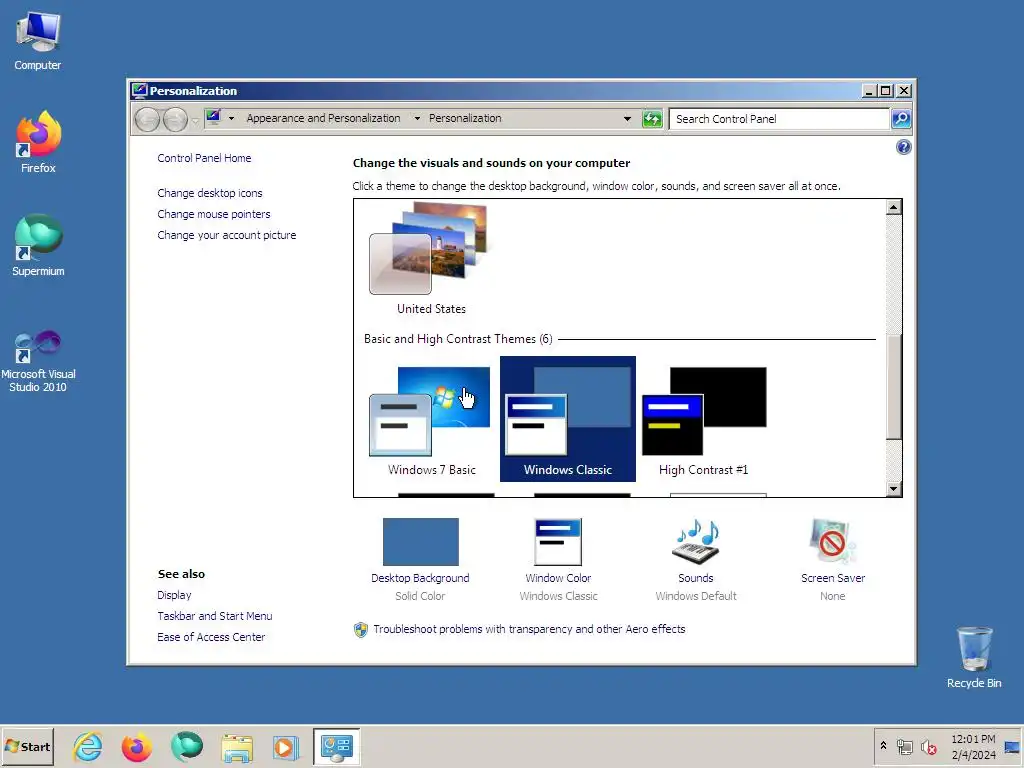This screenshot has width=1024, height=768.
Task: Click the search magnifier button
Action: [x=901, y=119]
